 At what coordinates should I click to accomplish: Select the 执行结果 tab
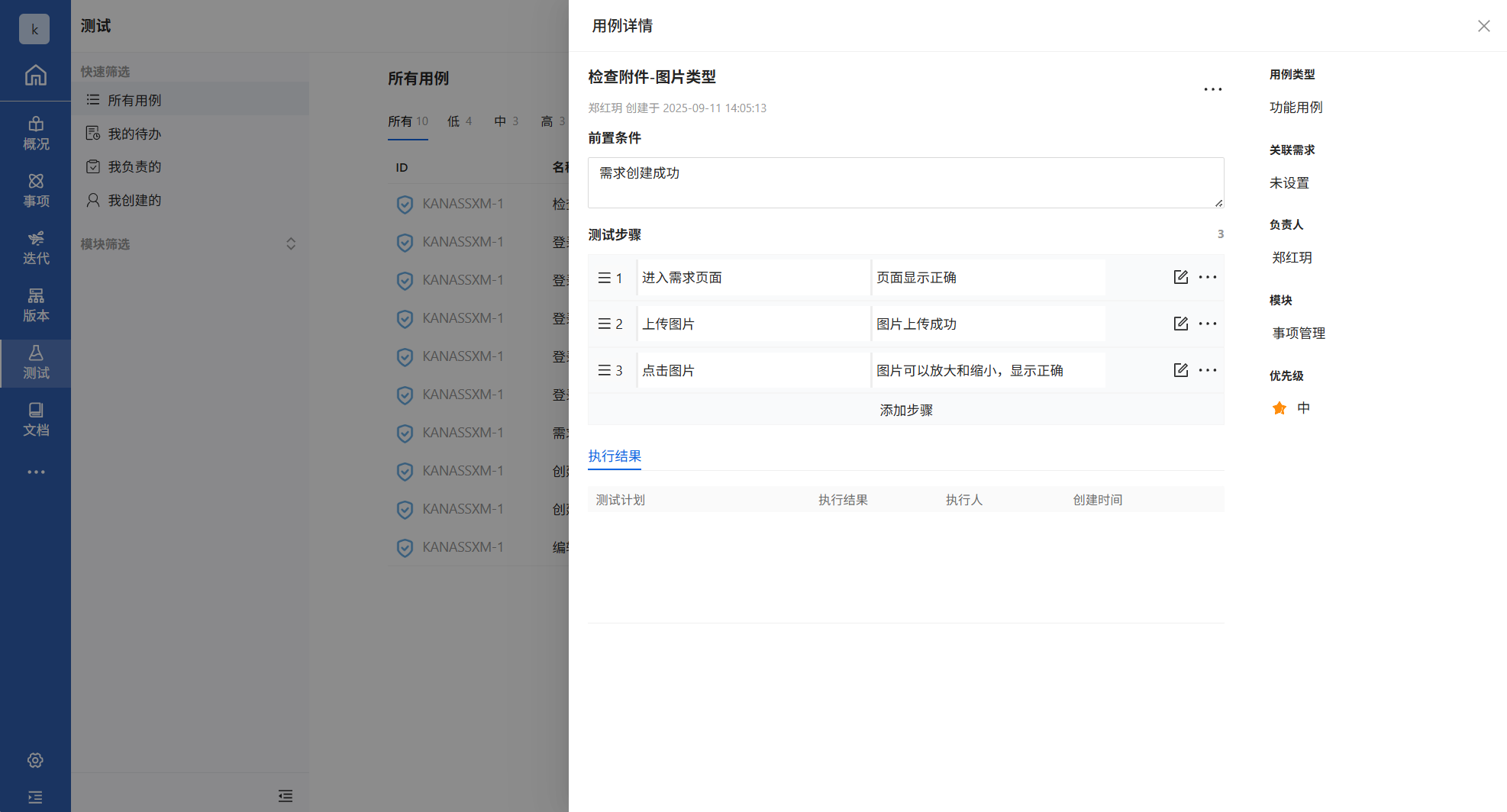(x=615, y=456)
